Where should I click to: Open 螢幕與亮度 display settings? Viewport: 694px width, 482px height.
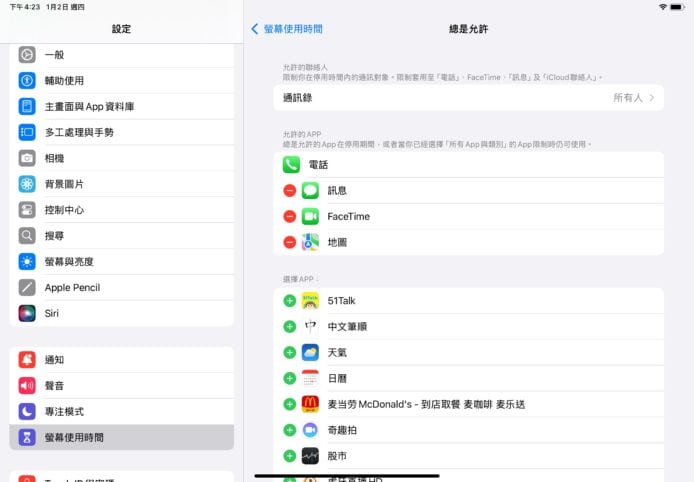click(x=72, y=261)
